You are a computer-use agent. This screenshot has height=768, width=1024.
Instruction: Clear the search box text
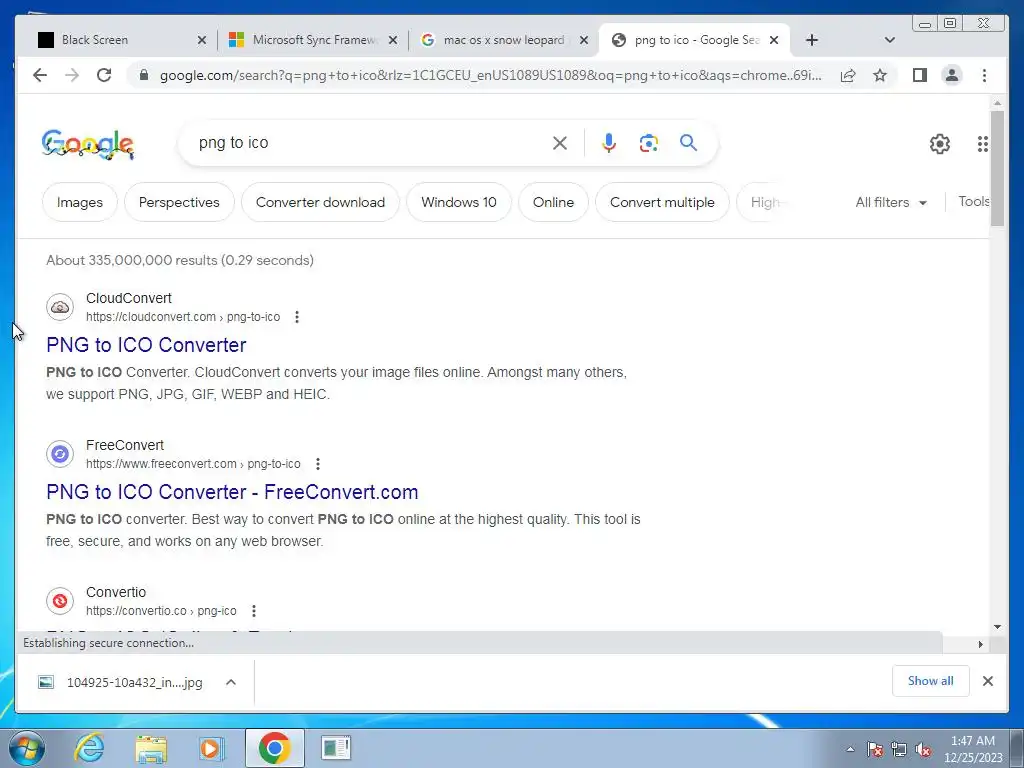point(560,143)
